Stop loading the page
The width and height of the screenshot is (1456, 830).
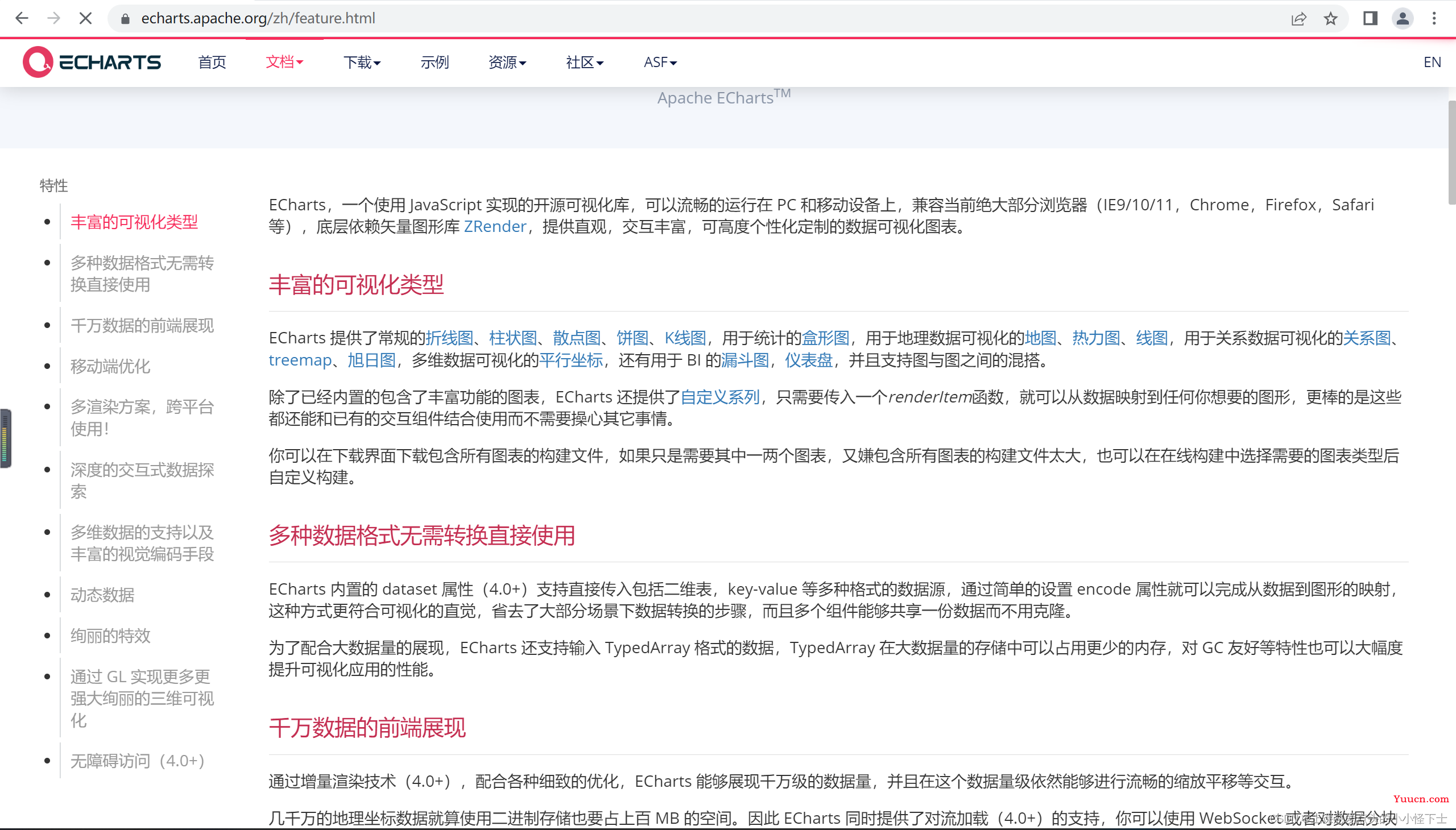[85, 18]
